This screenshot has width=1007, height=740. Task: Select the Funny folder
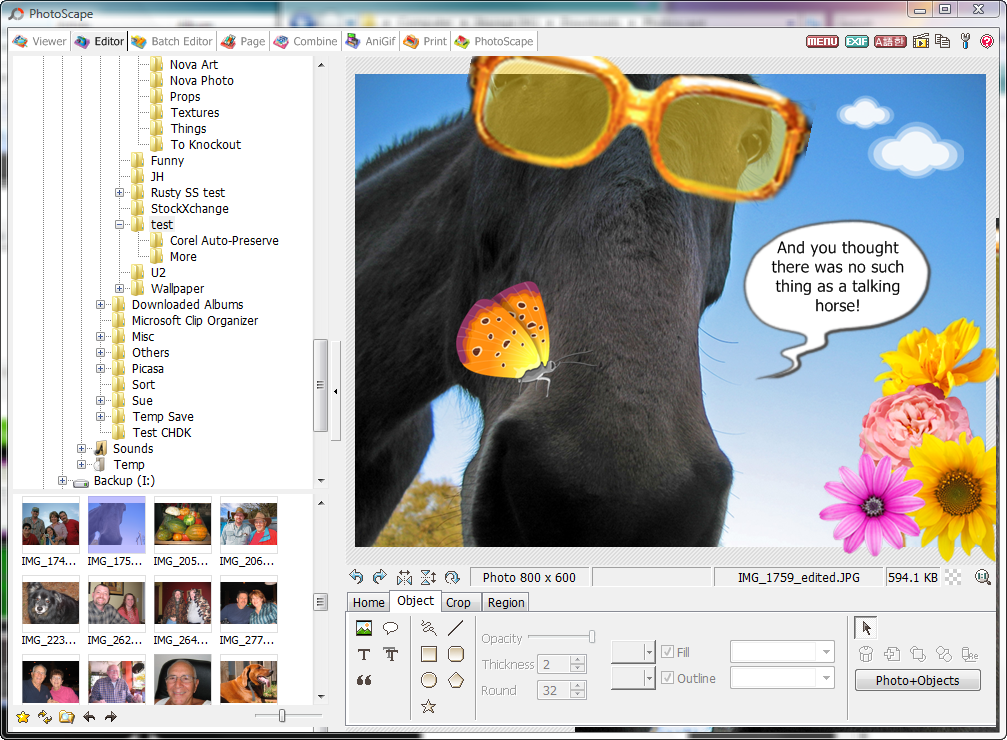(167, 161)
